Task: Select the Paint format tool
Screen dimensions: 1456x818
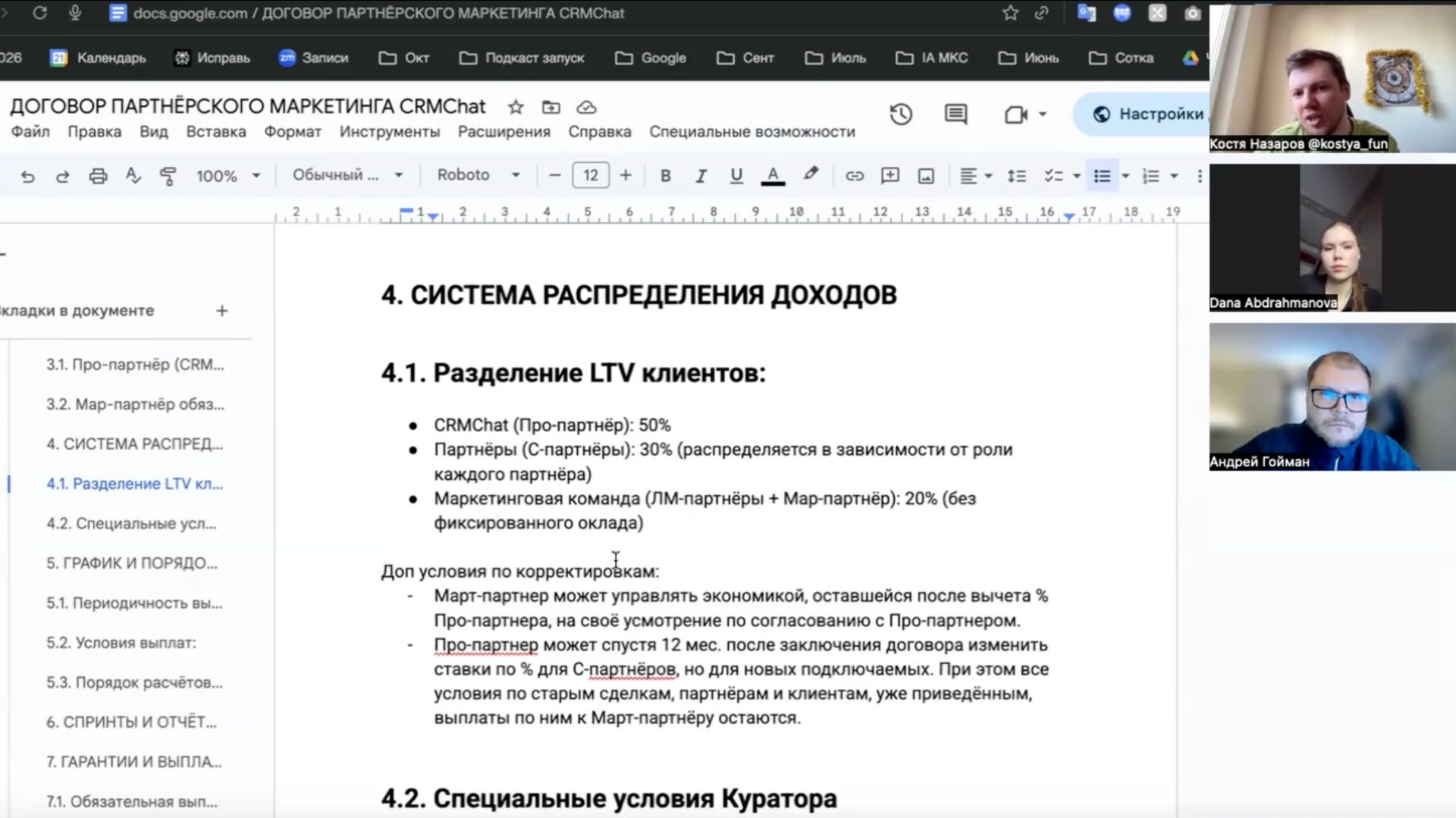Action: click(168, 175)
